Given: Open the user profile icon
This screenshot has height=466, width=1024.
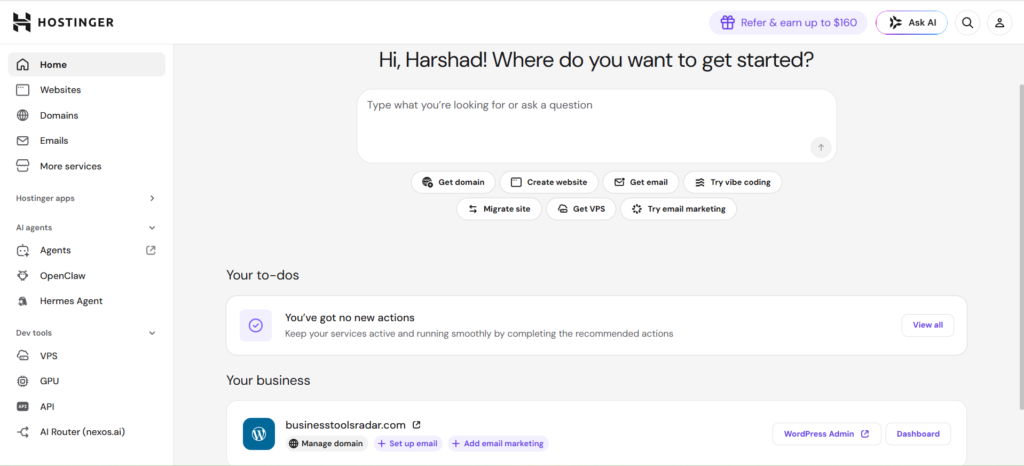Looking at the screenshot, I should (999, 23).
